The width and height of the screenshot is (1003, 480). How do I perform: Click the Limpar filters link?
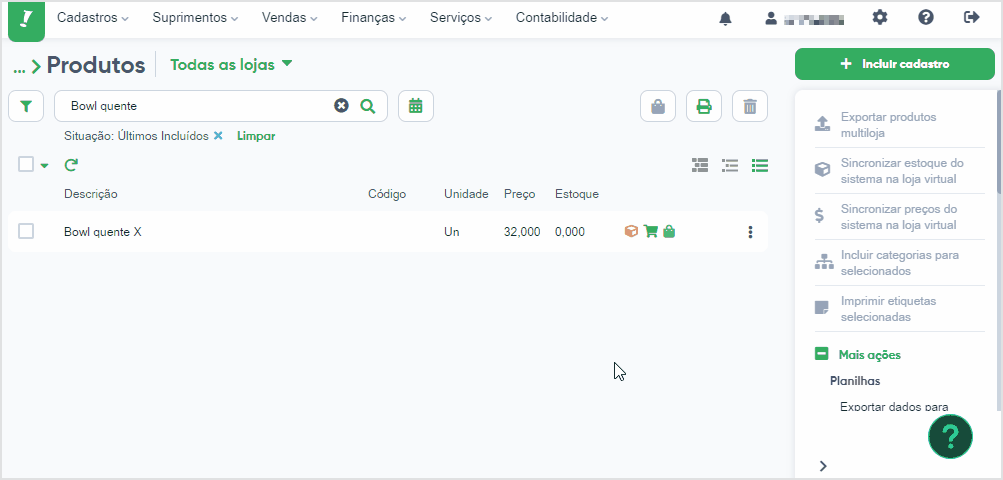pyautogui.click(x=256, y=136)
